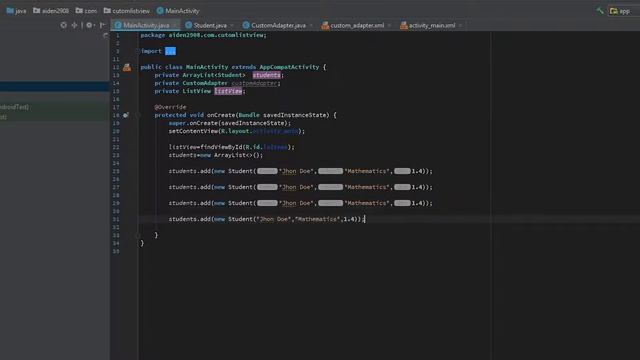Click line 25 students.add statement
The height and width of the screenshot is (360, 640).
(300, 171)
